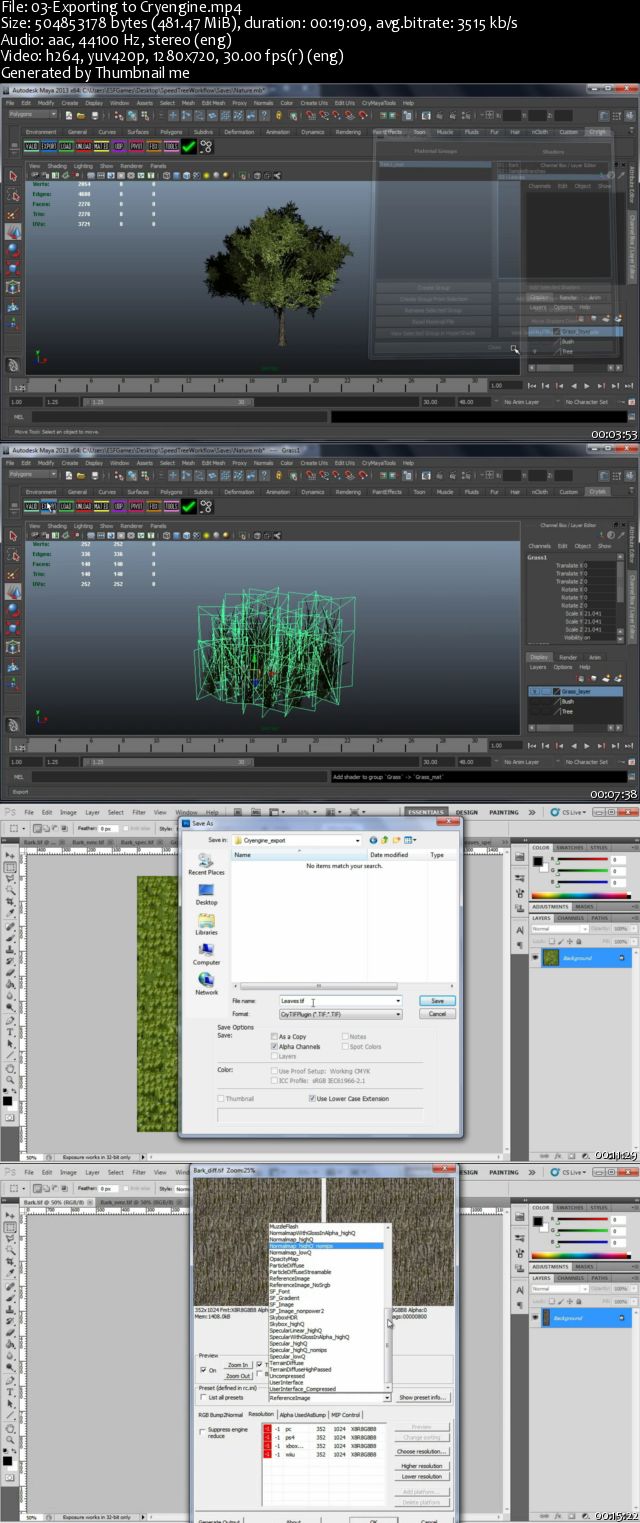Viewport: 640px width, 1523px height.
Task: Enable the List all presets checkbox
Action: click(x=203, y=1397)
